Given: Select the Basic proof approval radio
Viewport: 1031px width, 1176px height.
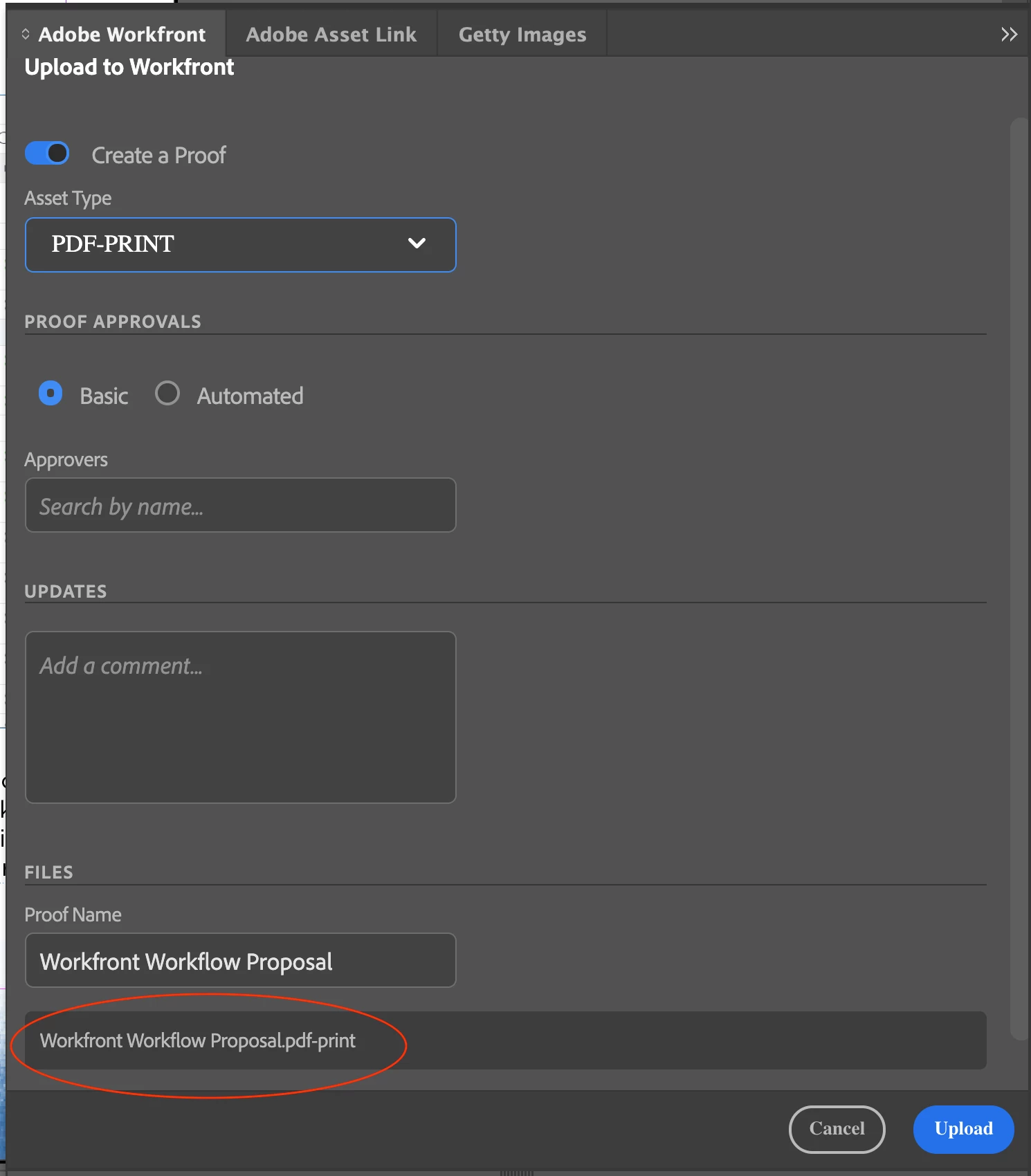Looking at the screenshot, I should pos(51,393).
